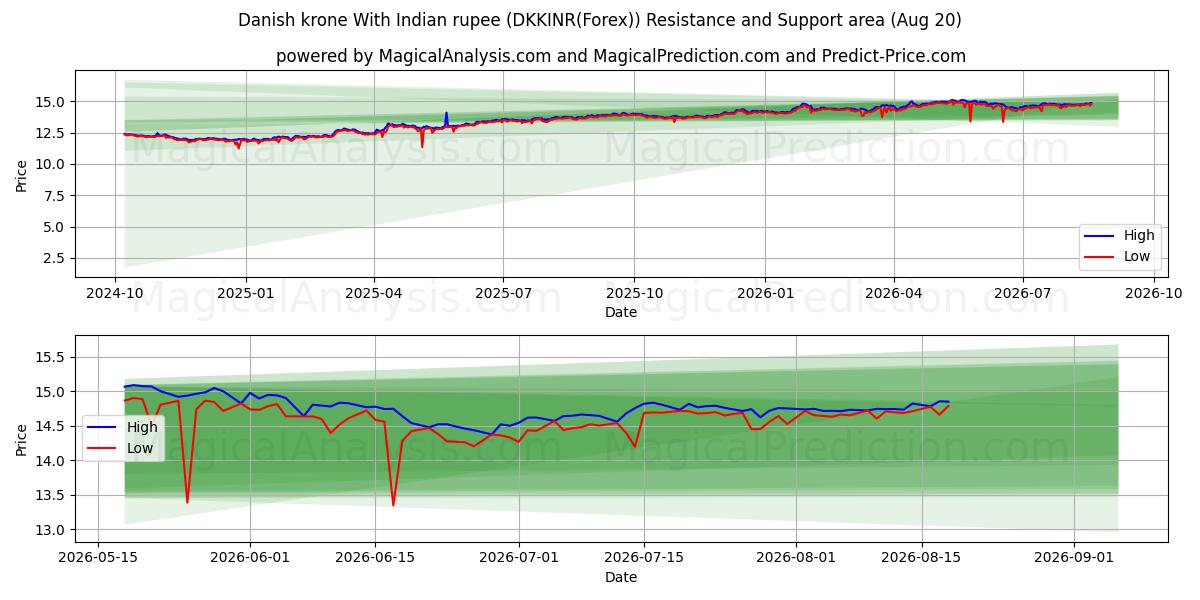Click the bottom chart x-axis label '2026-06-15'
This screenshot has height=600, width=1200.
click(375, 558)
